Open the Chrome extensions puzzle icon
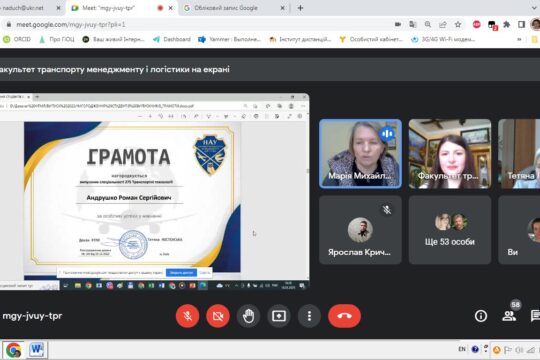 pyautogui.click(x=507, y=24)
